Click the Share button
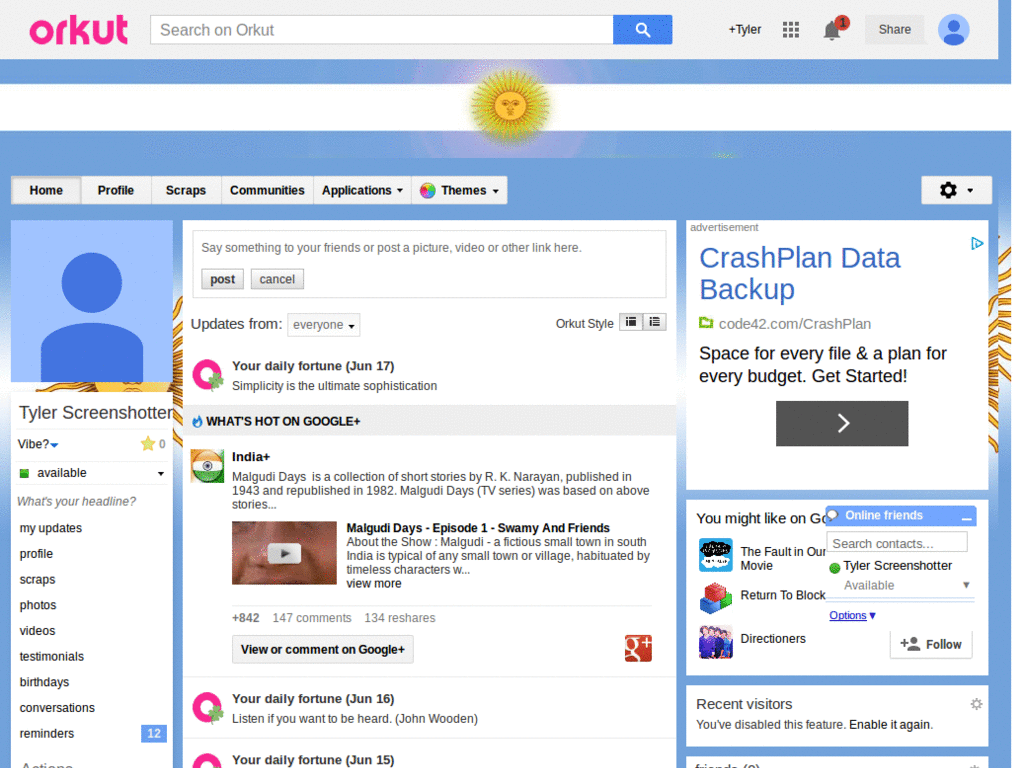The image size is (1024, 768). pos(894,29)
